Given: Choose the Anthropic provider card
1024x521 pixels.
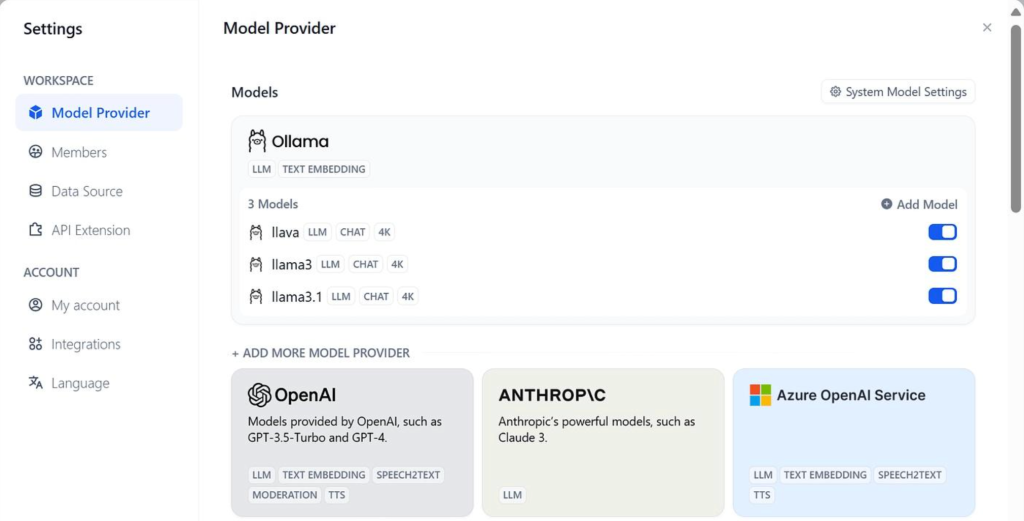Looking at the screenshot, I should pyautogui.click(x=603, y=442).
